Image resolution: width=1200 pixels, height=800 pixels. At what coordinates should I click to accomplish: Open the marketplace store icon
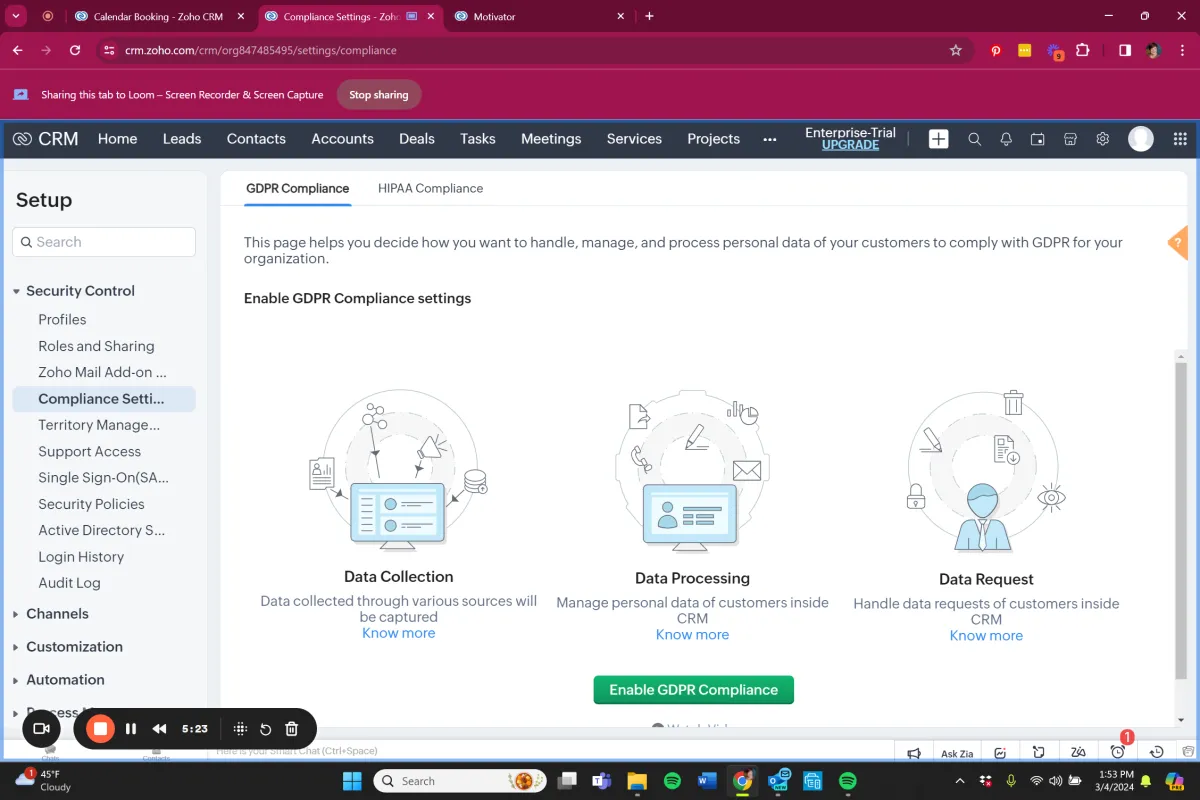(x=1070, y=139)
